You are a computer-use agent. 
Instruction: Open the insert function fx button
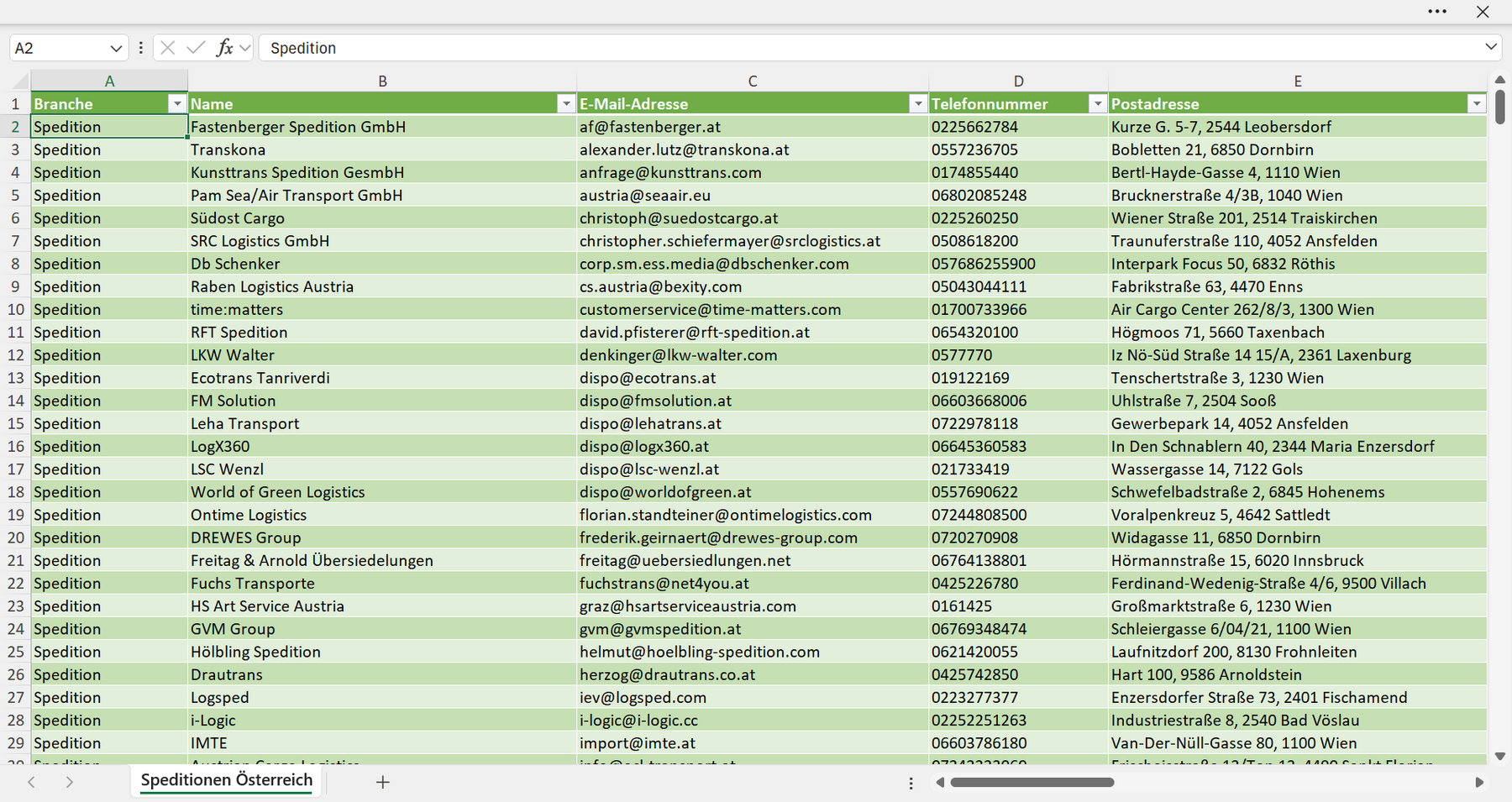pos(224,48)
